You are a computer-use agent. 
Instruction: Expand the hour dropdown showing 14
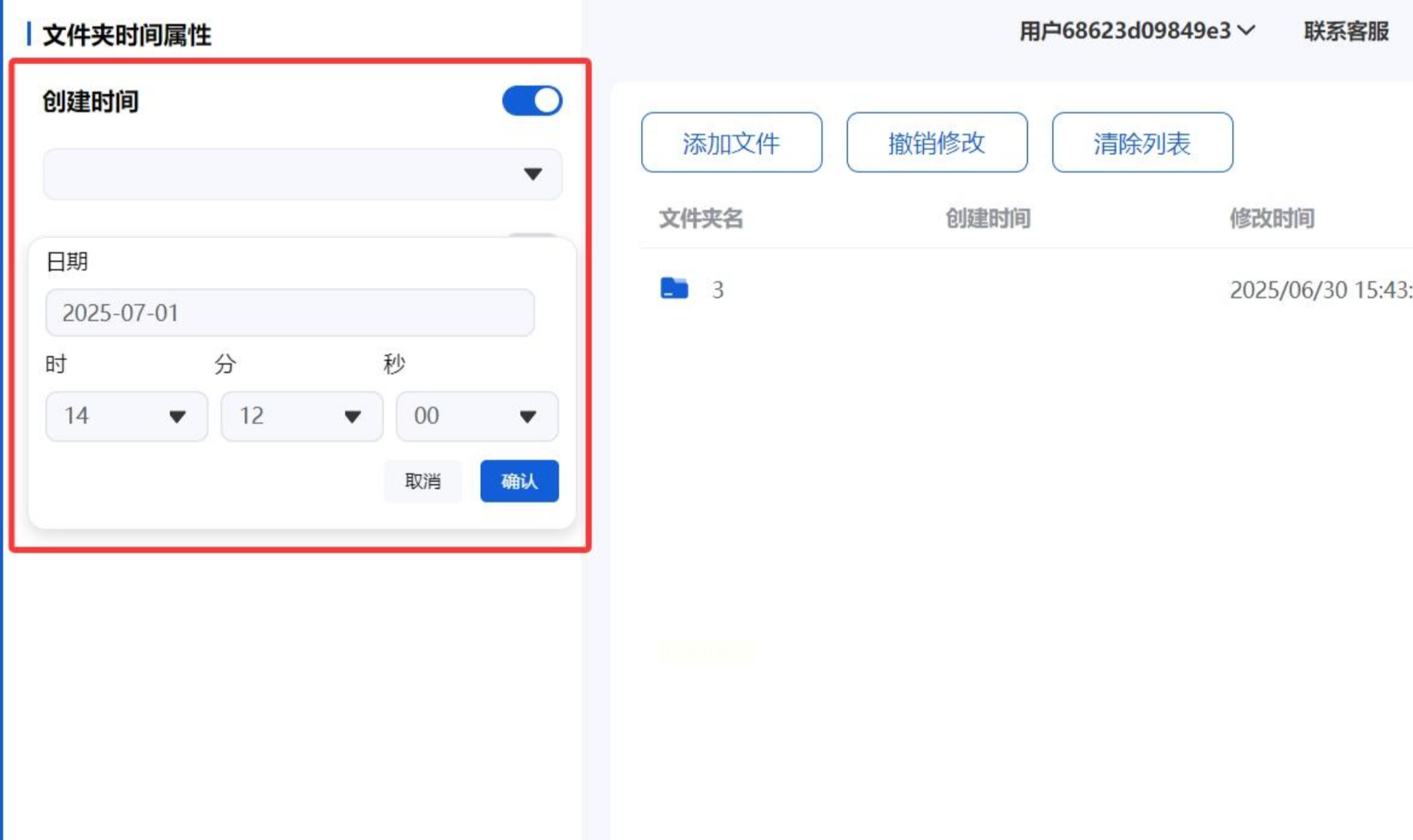coord(126,416)
